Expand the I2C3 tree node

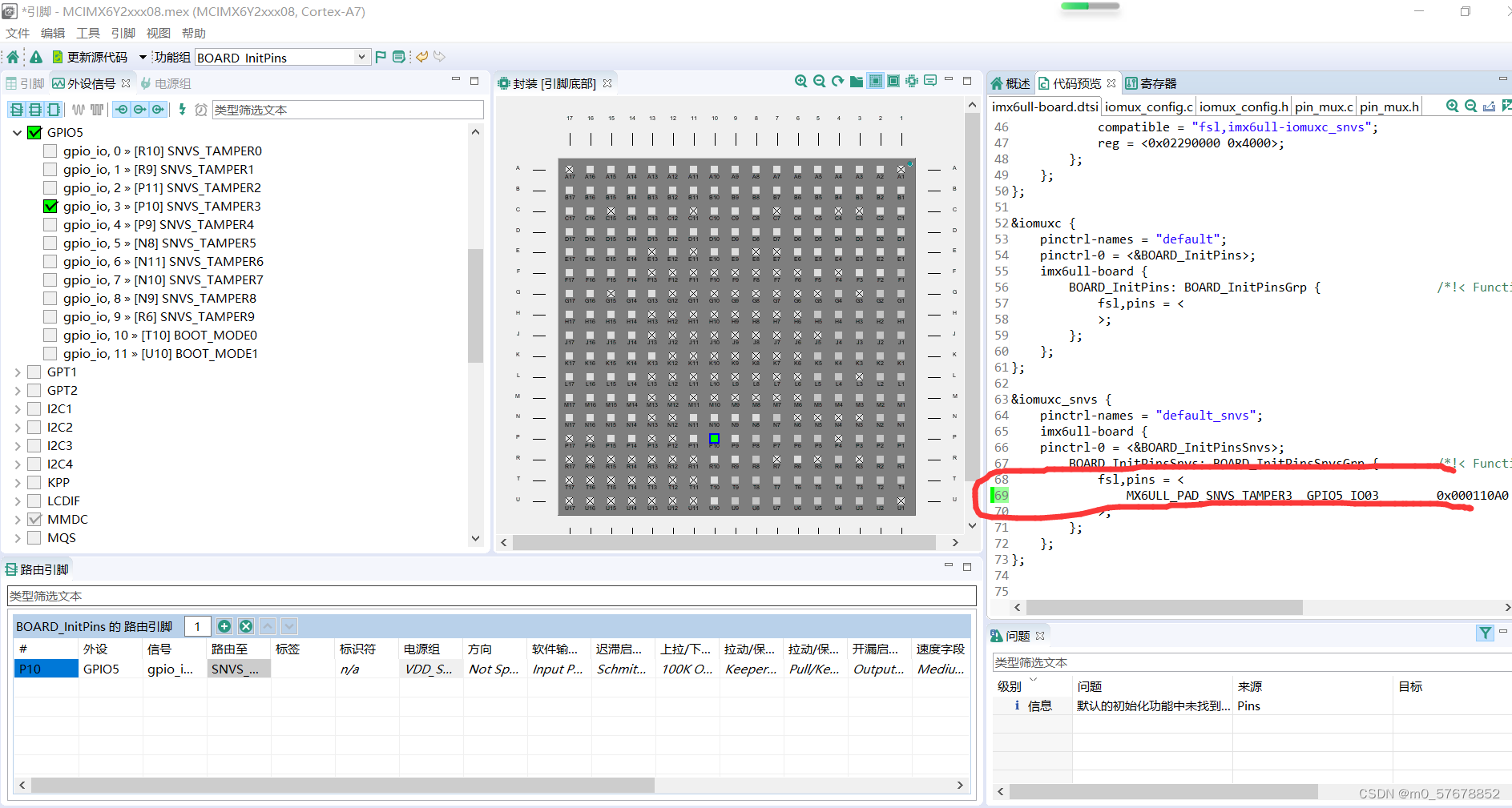tap(17, 445)
